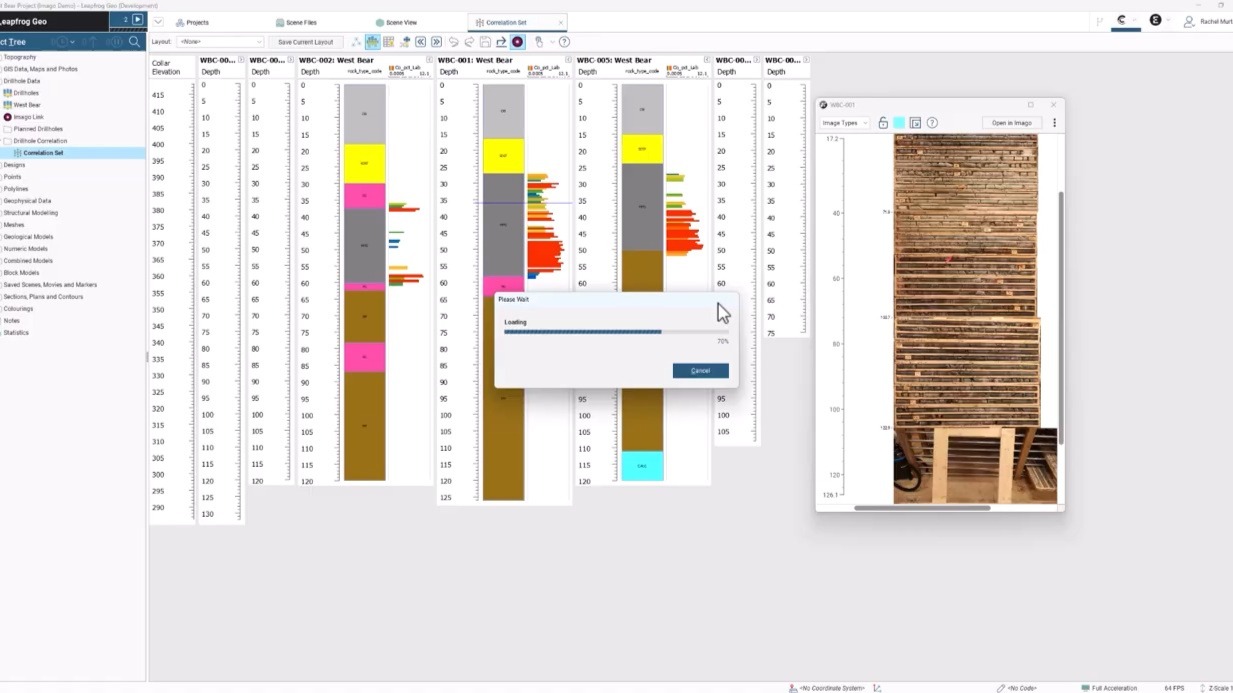
Task: Click the connected nodes icon after Save Current Layout
Action: click(x=356, y=42)
